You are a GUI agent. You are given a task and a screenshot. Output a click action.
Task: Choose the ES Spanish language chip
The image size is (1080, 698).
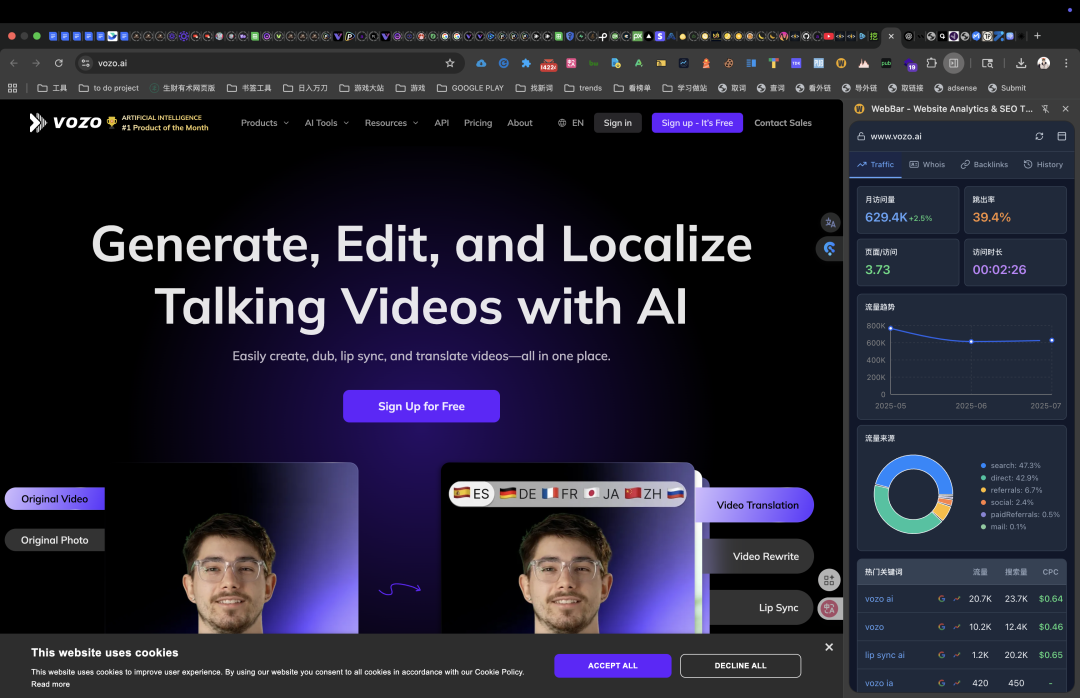pos(472,494)
